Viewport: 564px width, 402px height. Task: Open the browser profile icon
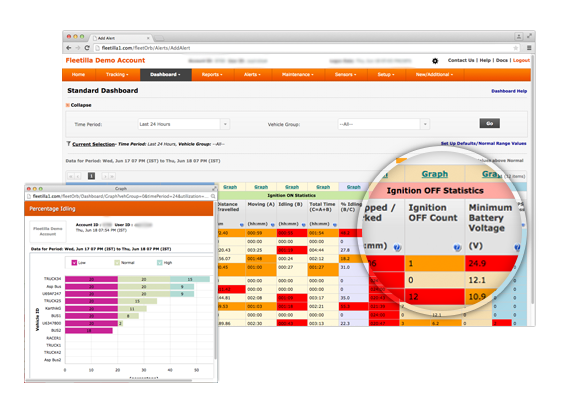point(519,36)
